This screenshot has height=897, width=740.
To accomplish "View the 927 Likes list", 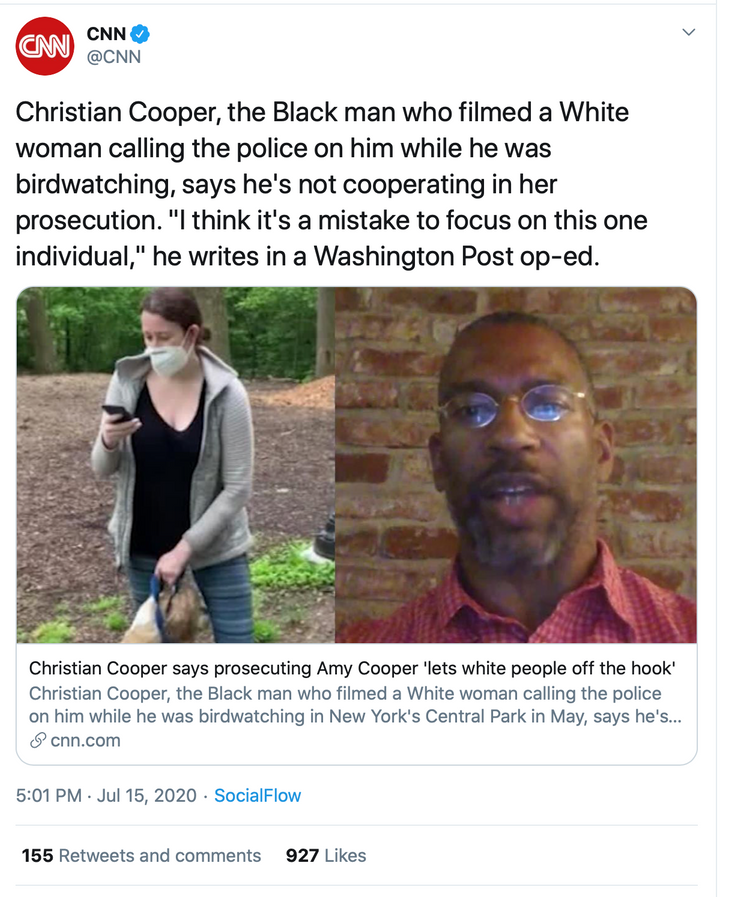I will click(x=326, y=856).
